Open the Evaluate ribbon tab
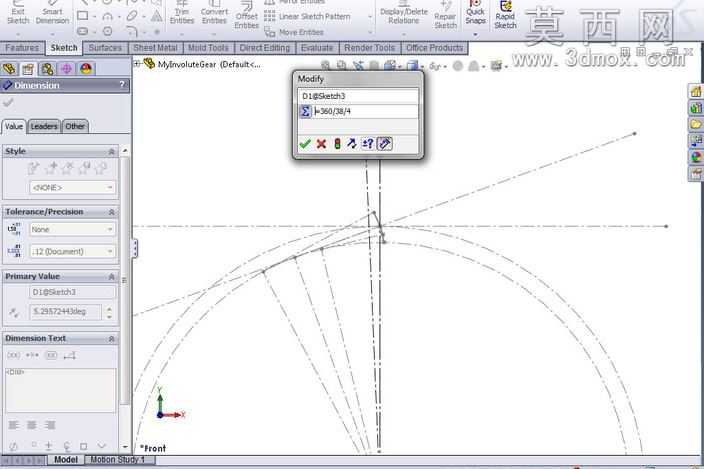 tap(317, 48)
